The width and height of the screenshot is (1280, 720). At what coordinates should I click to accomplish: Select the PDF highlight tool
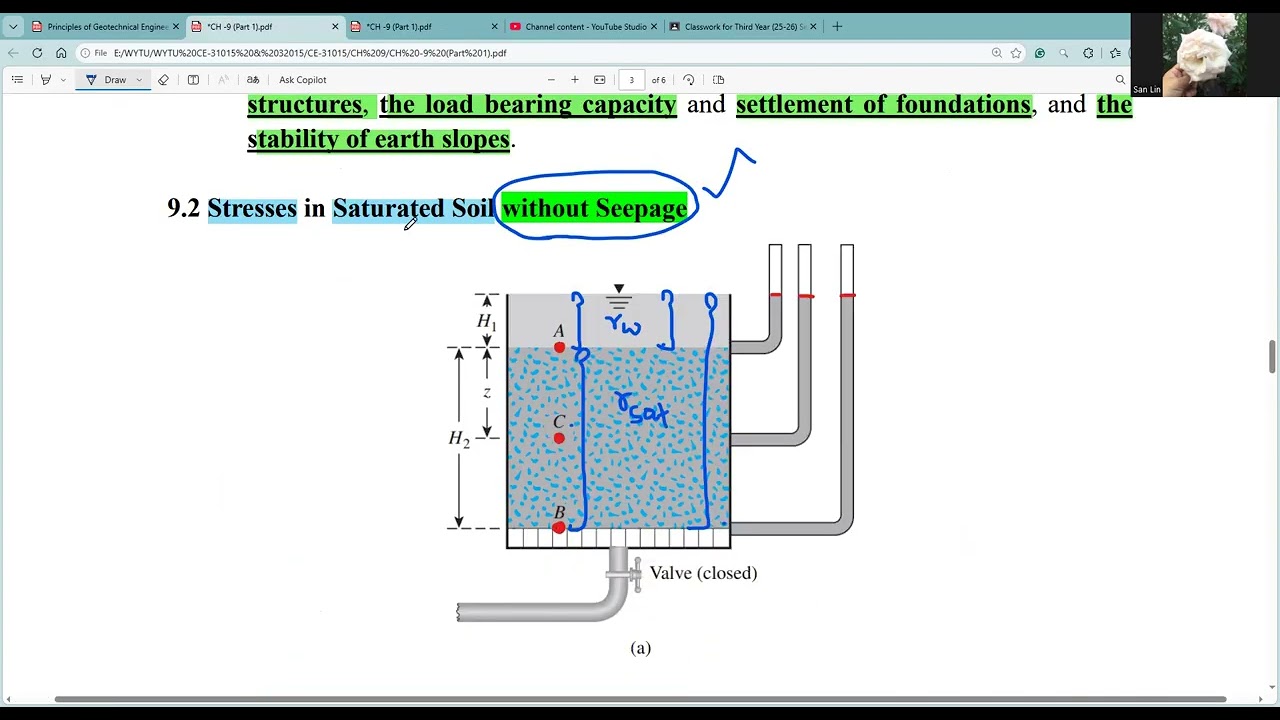(45, 80)
